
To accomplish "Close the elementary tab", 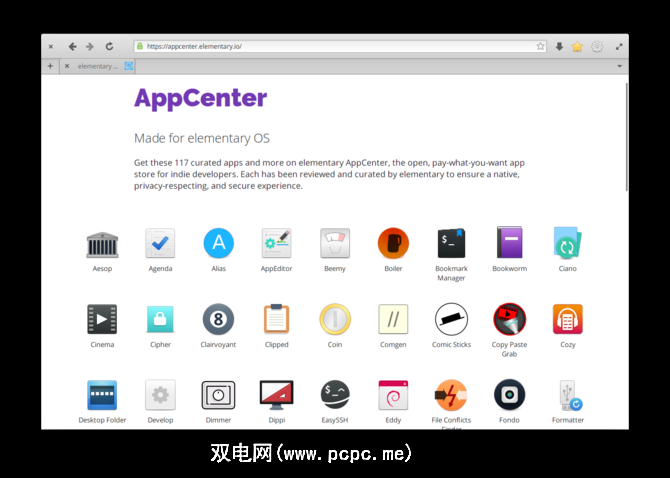I will click(67, 66).
